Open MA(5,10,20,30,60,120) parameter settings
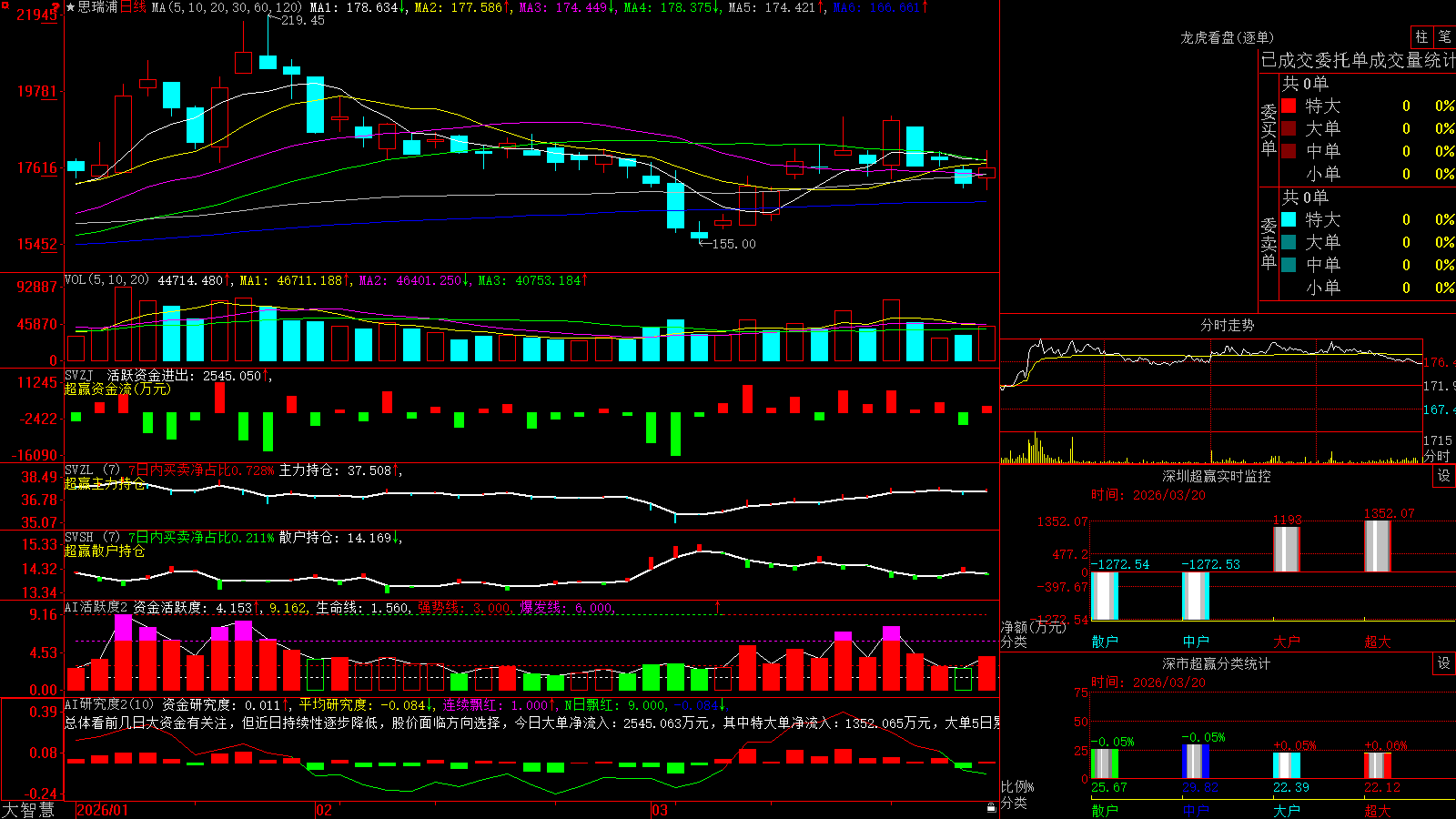The height and width of the screenshot is (819, 1456). (227, 7)
